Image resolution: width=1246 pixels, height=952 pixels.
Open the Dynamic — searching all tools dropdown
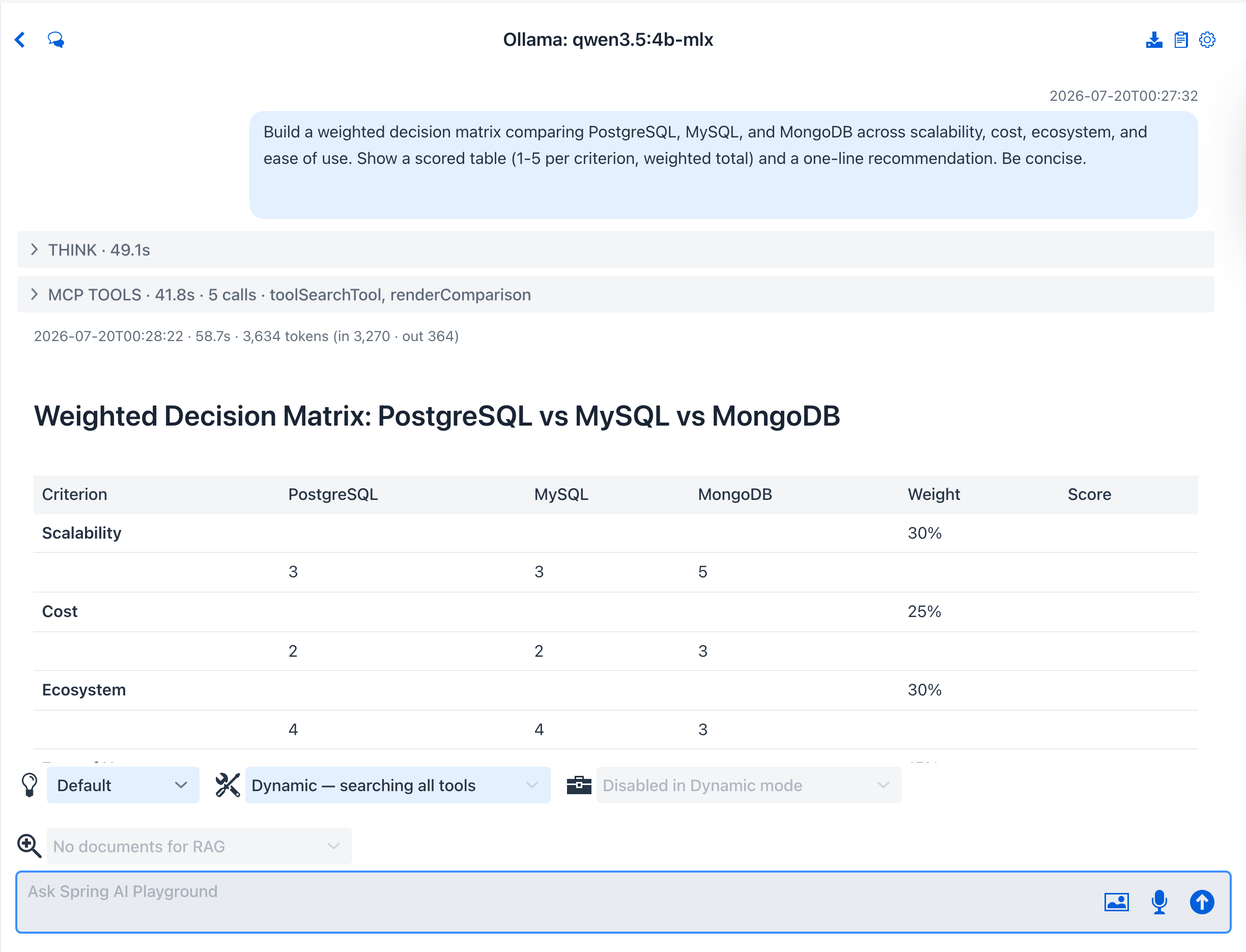[x=398, y=785]
